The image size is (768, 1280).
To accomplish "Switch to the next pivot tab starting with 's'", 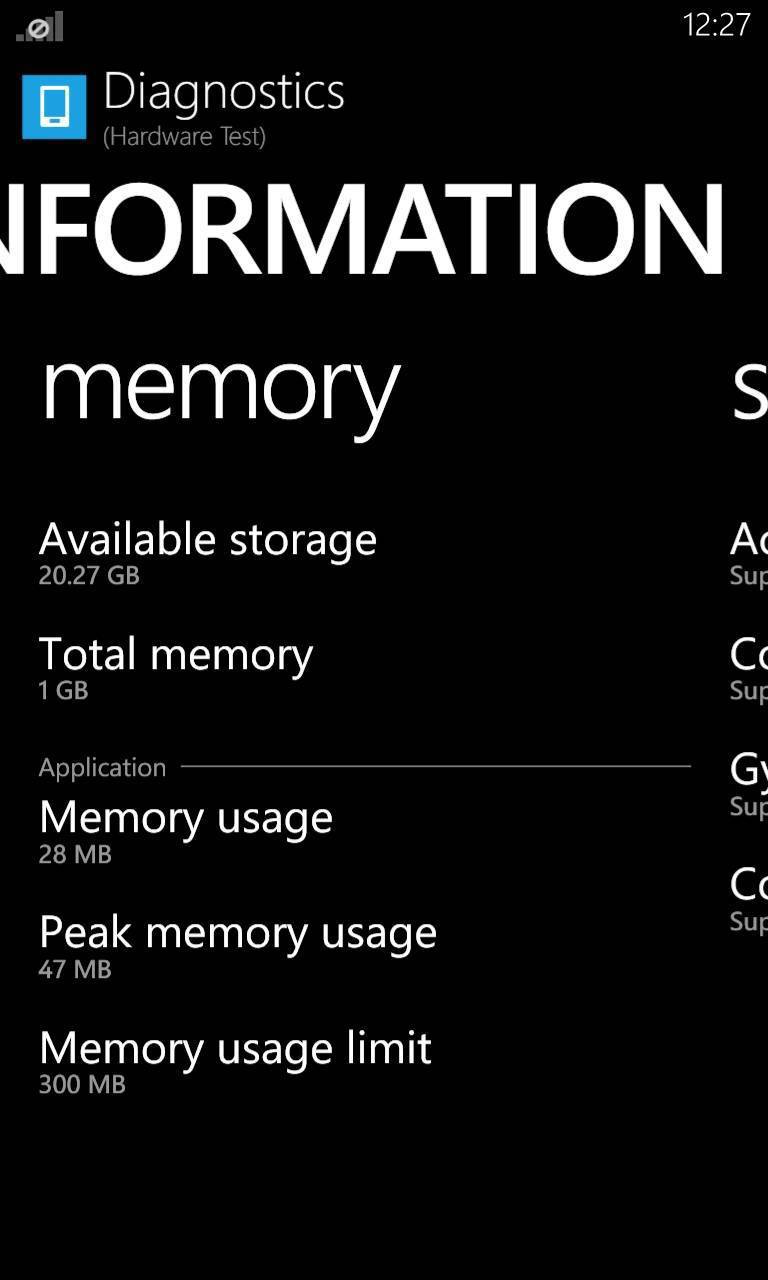I will click(750, 388).
